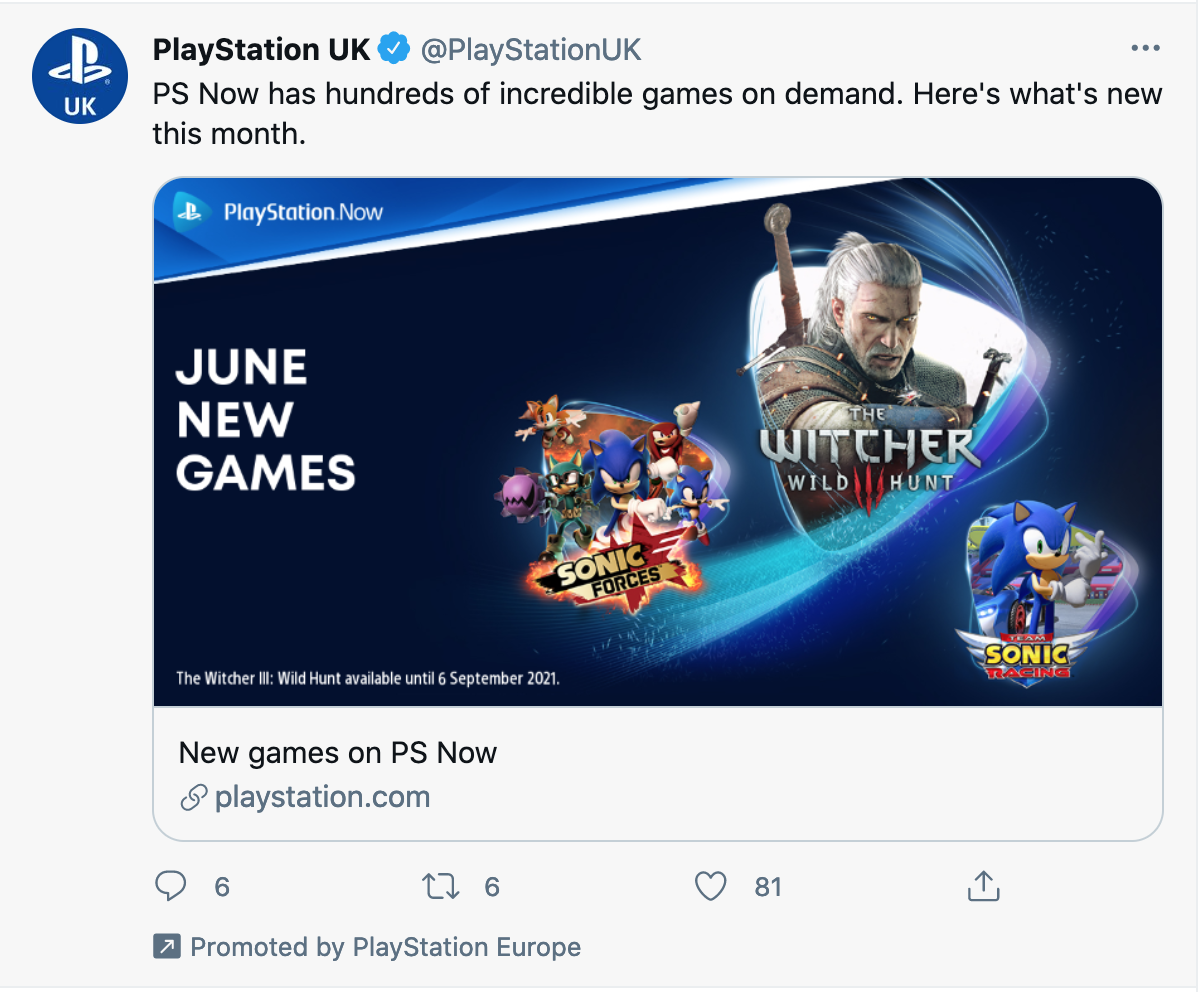This screenshot has height=992, width=1198.
Task: Select the PlayStation UK profile avatar
Action: click(80, 75)
